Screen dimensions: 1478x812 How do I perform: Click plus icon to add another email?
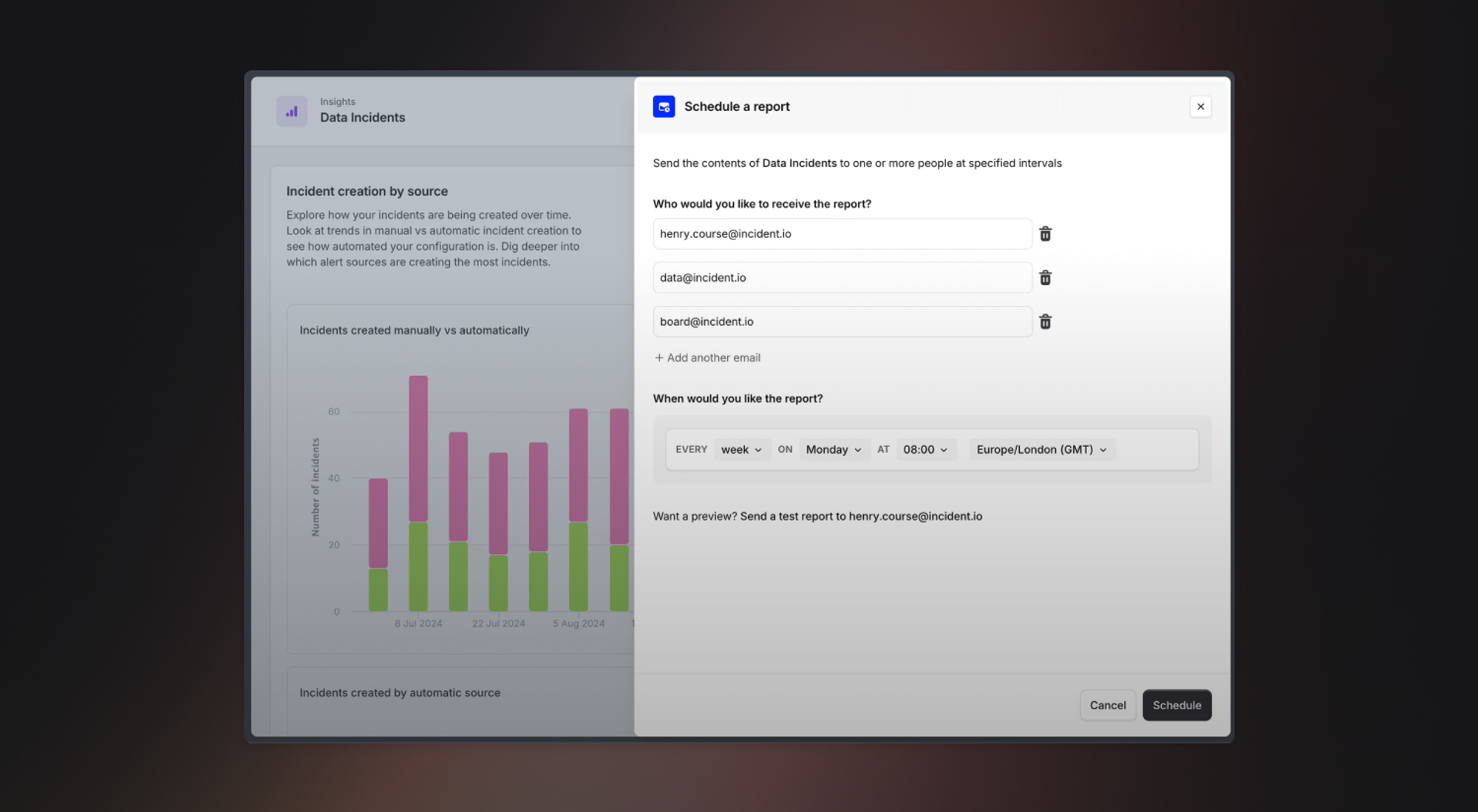pos(658,358)
